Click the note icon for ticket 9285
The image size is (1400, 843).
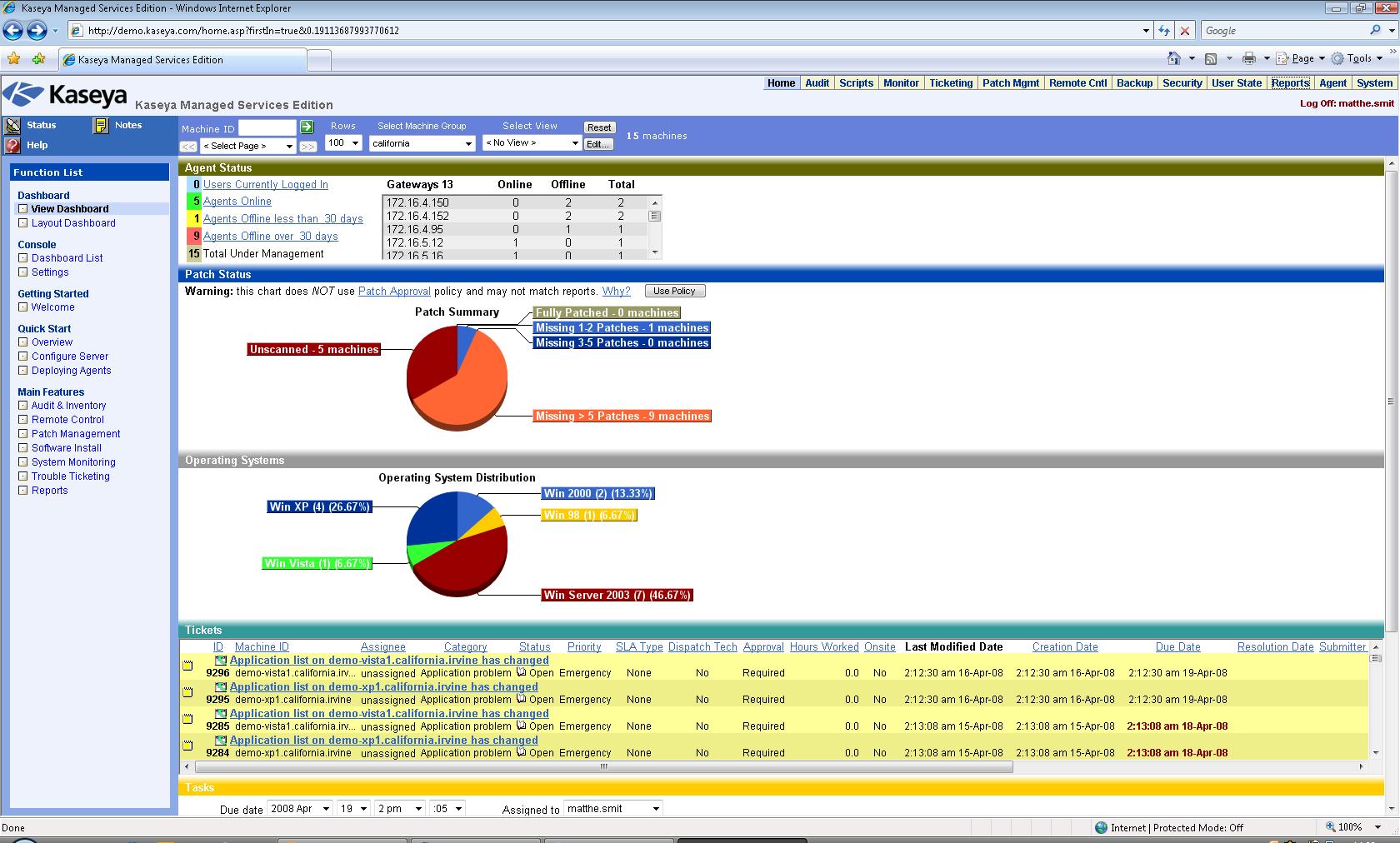[188, 720]
